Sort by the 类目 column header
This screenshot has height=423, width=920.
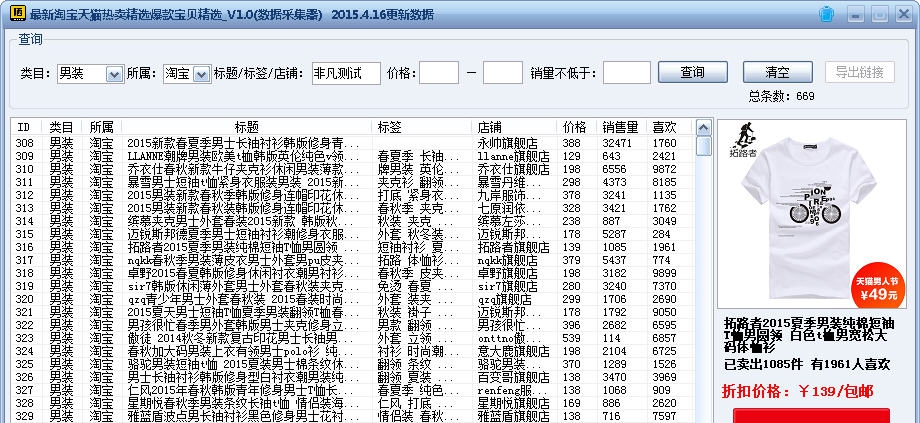[62, 127]
